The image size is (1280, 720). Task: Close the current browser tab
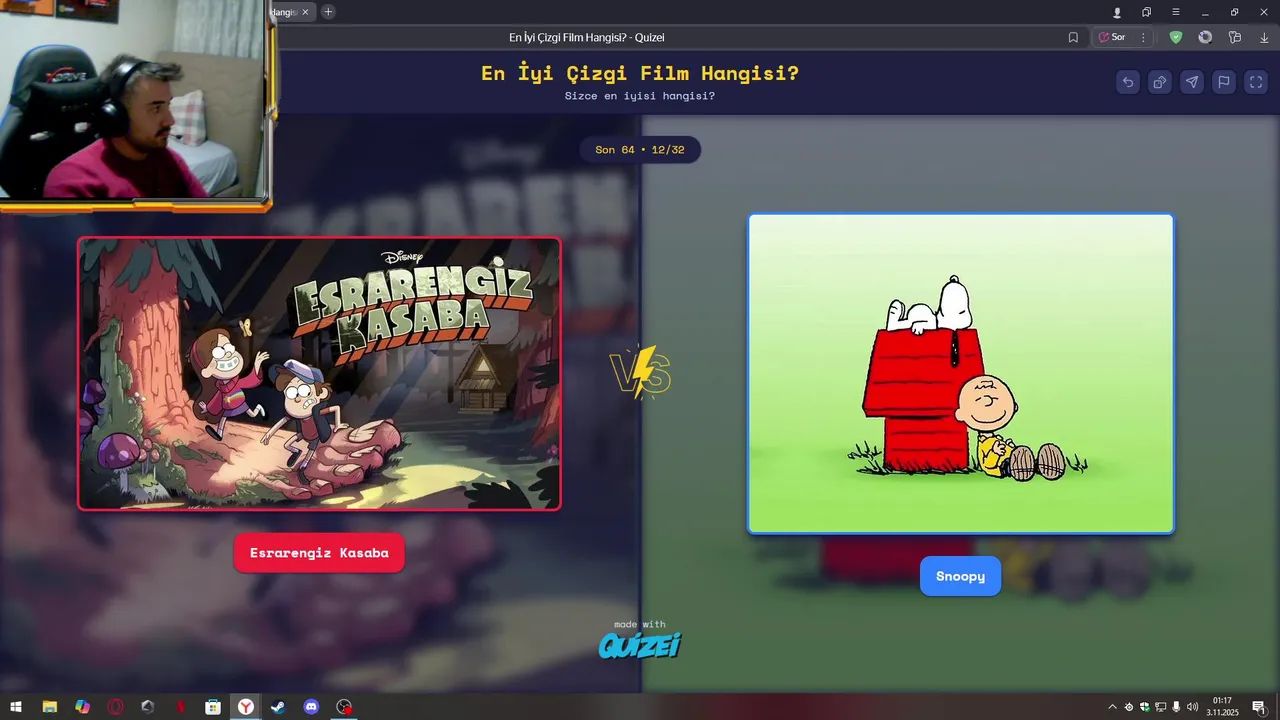pos(306,12)
